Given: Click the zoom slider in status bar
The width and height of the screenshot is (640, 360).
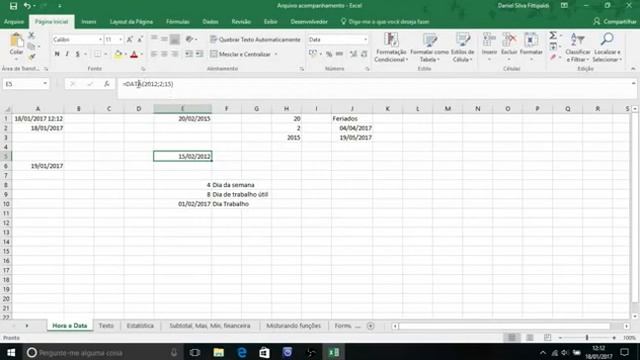Looking at the screenshot, I should coord(587,338).
